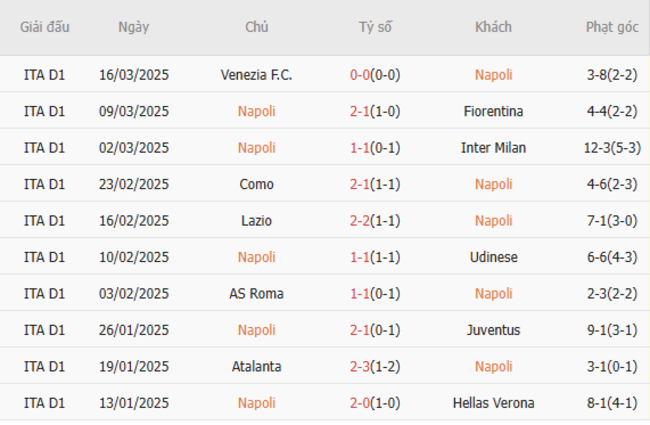The image size is (650, 425).
Task: Select Como home team link
Action: click(x=256, y=184)
